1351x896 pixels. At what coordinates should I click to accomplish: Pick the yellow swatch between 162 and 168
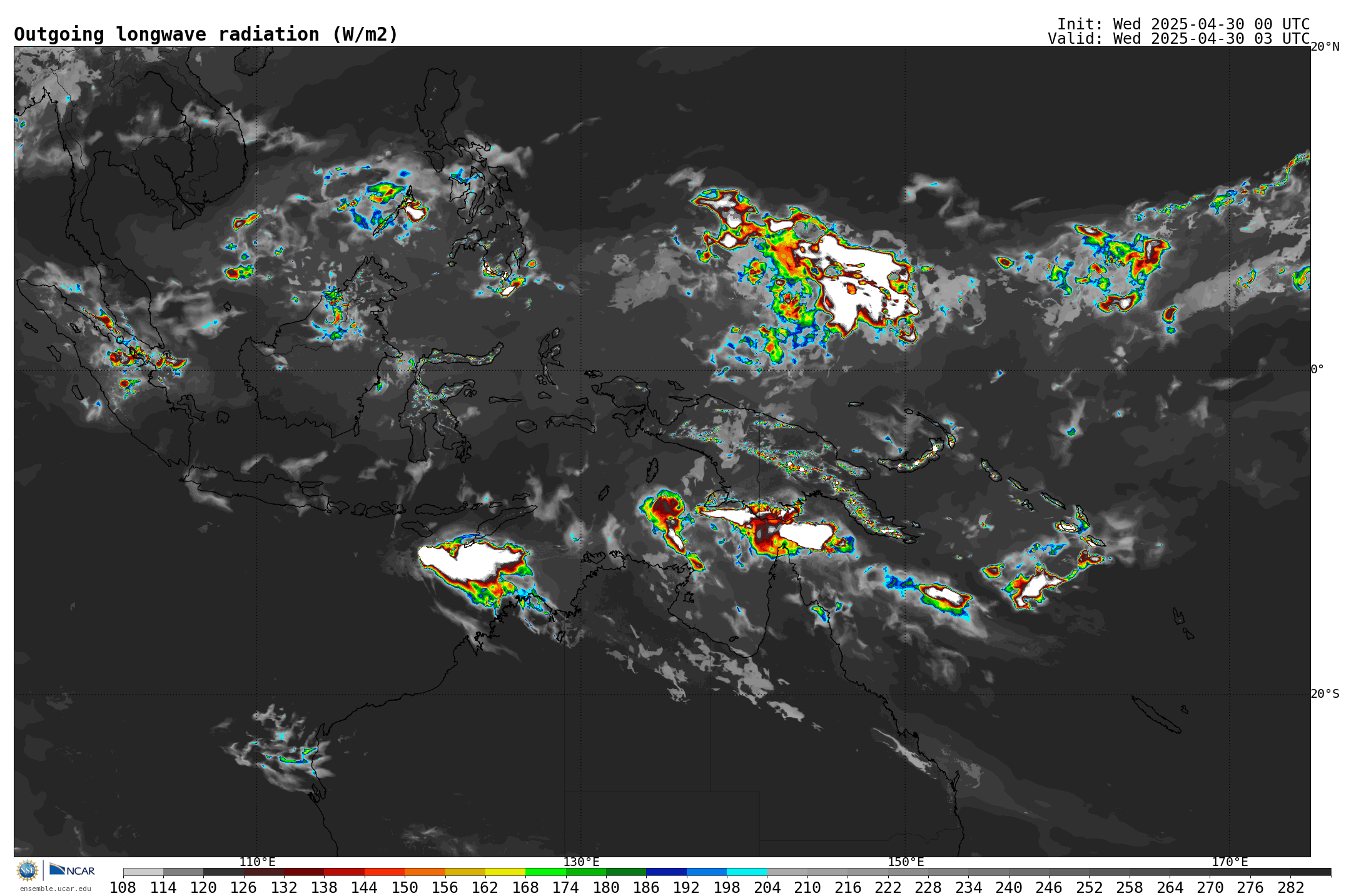click(505, 872)
